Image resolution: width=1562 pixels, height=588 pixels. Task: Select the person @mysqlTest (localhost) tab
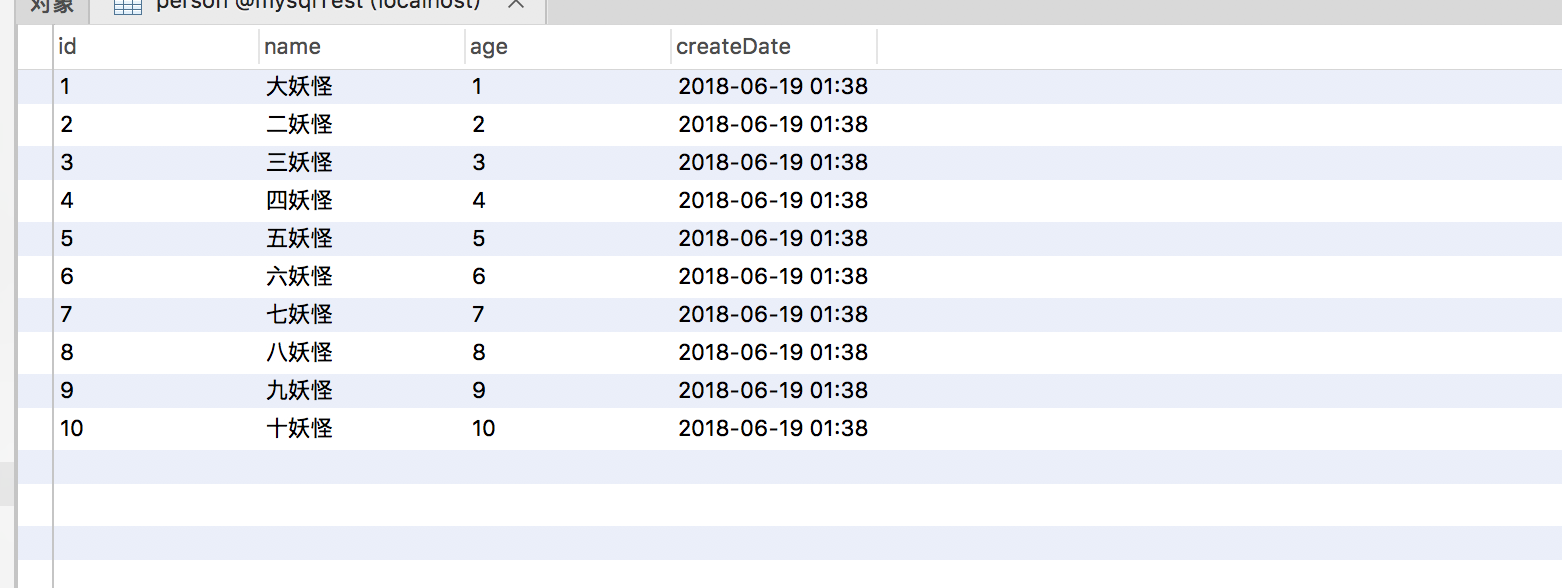pyautogui.click(x=318, y=6)
